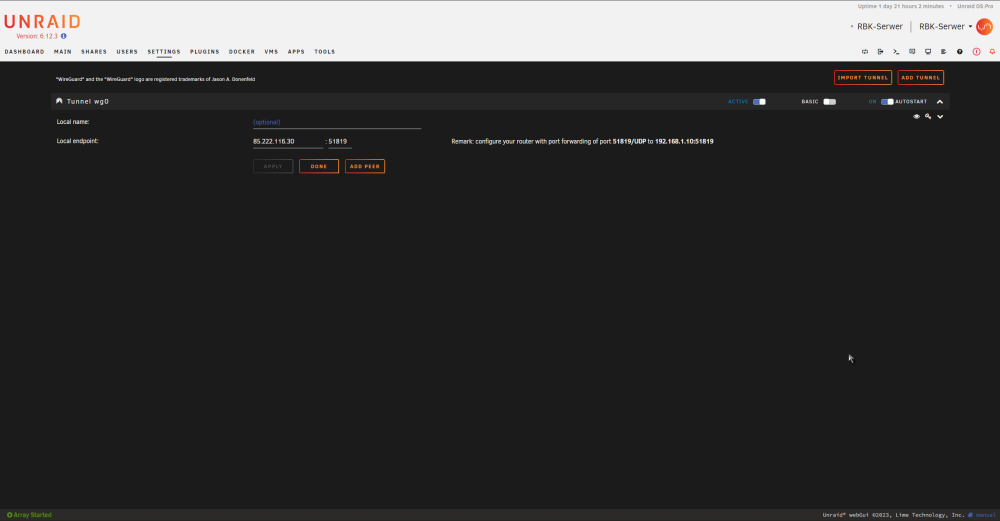Open the system log icon
The height and width of the screenshot is (521, 1000).
[944, 52]
